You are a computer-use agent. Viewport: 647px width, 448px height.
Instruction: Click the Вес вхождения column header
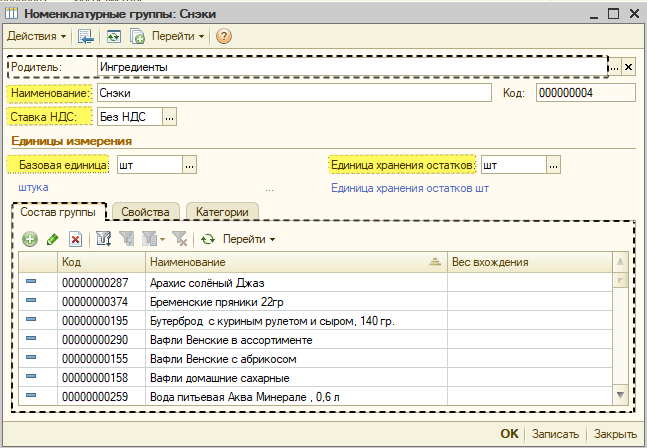point(530,262)
